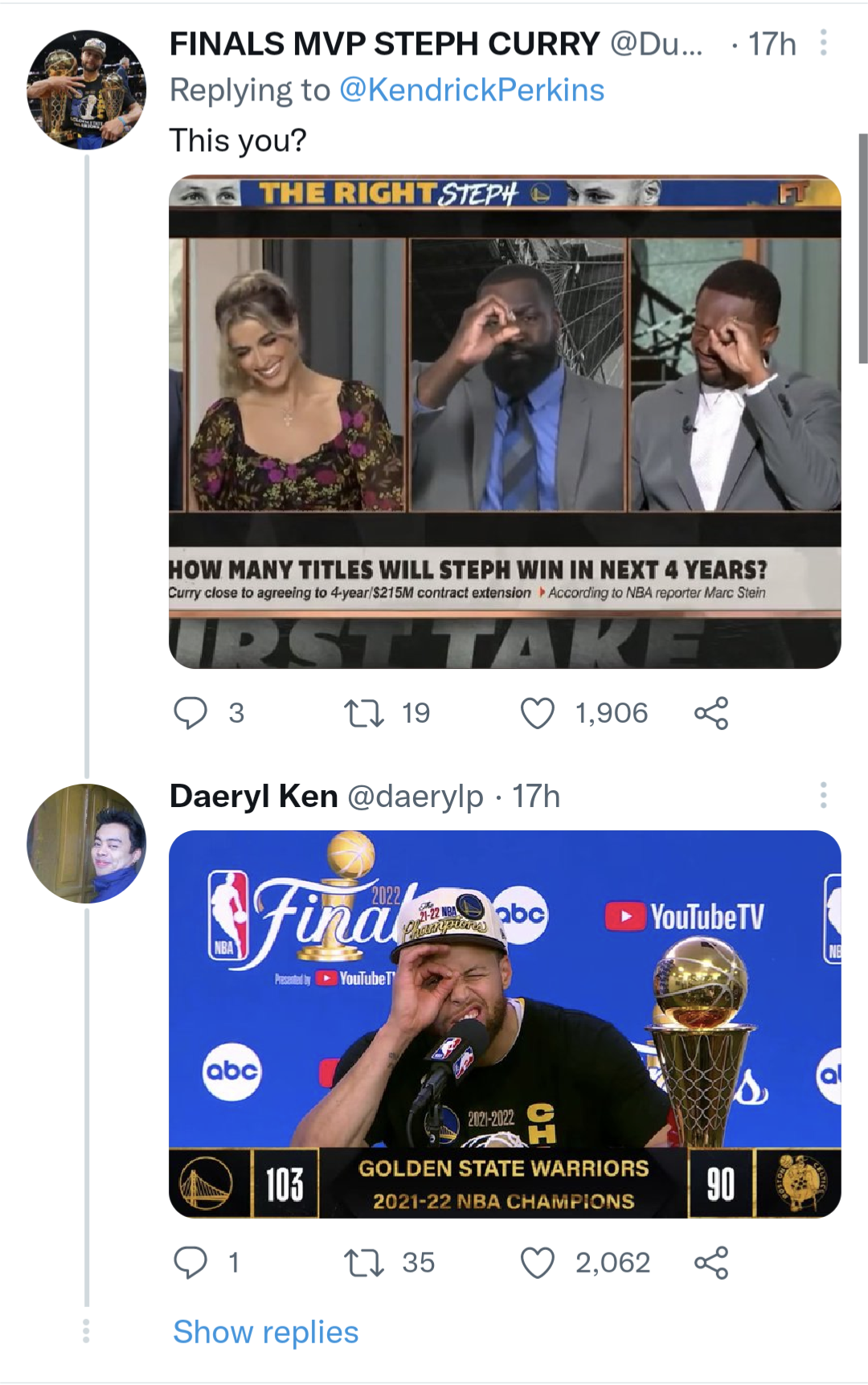Click the Daeryl Ken display name

coord(253,796)
